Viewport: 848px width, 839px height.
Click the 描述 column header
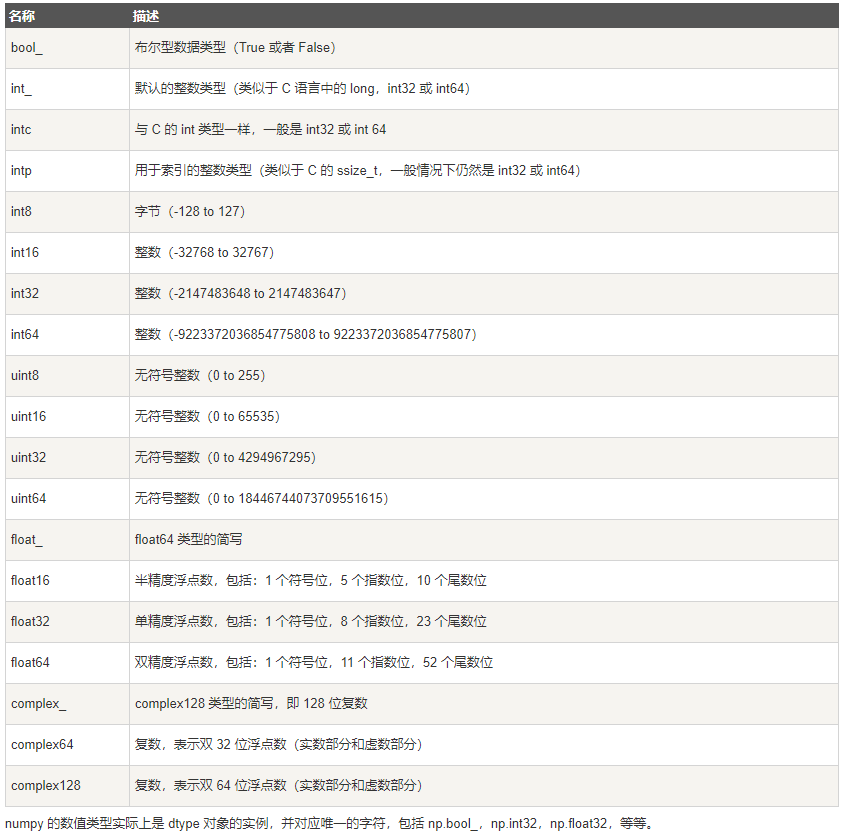pyautogui.click(x=484, y=16)
